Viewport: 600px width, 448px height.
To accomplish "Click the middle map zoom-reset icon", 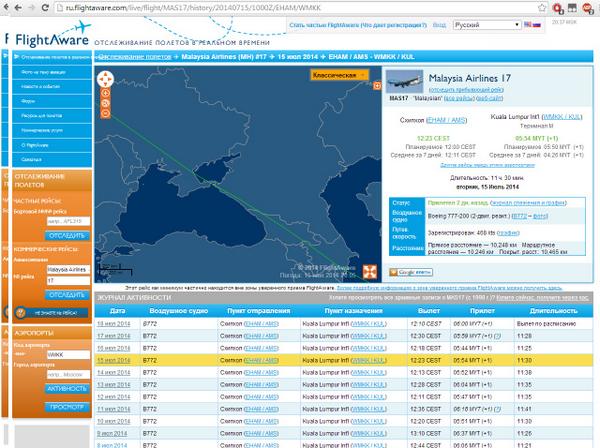I will tap(105, 103).
